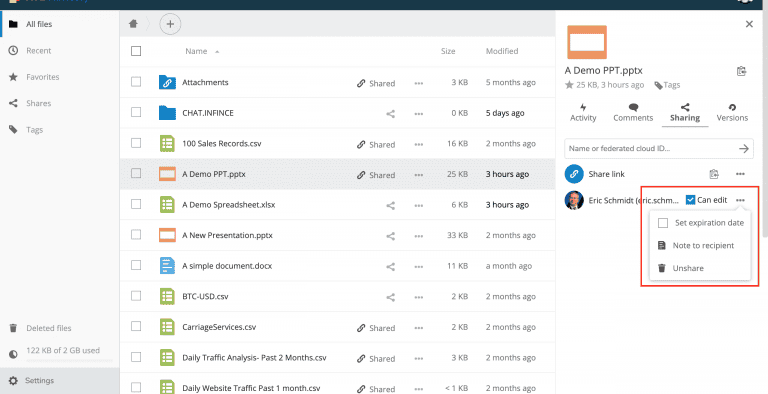The width and height of the screenshot is (768, 394).
Task: Tick the checkbox for A Demo Spreadsheet.xlsx
Action: pos(136,204)
